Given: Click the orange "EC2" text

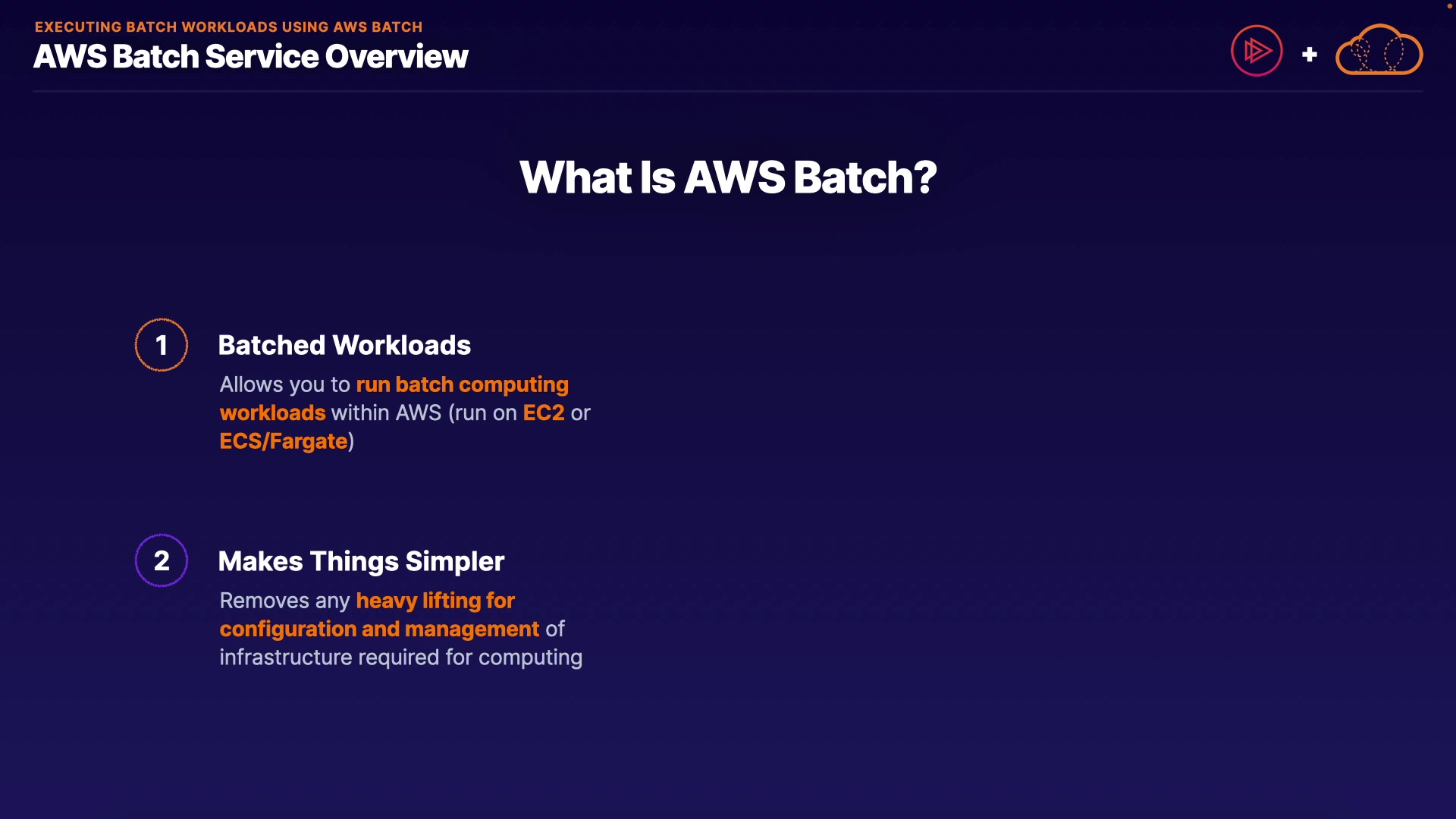Looking at the screenshot, I should tap(543, 413).
